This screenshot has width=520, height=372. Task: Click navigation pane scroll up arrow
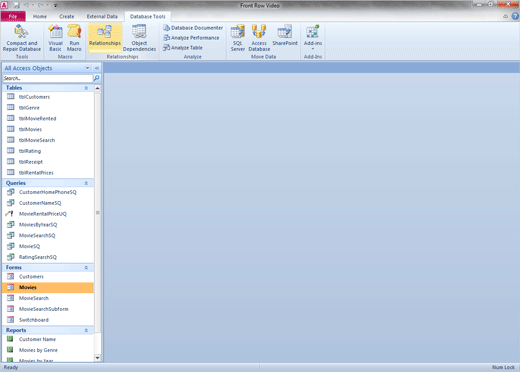[97, 88]
